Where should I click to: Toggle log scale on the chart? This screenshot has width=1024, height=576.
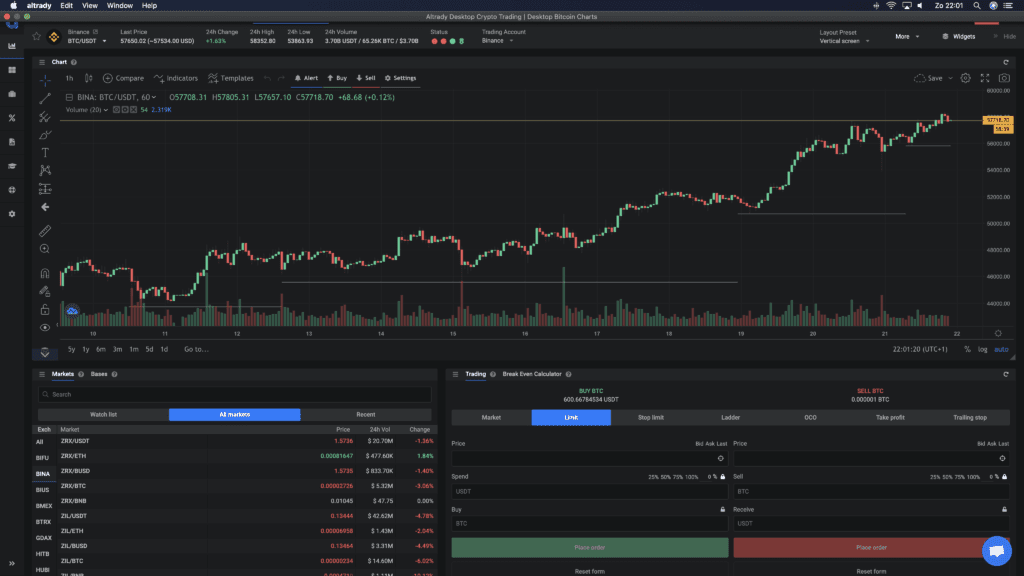click(x=982, y=349)
